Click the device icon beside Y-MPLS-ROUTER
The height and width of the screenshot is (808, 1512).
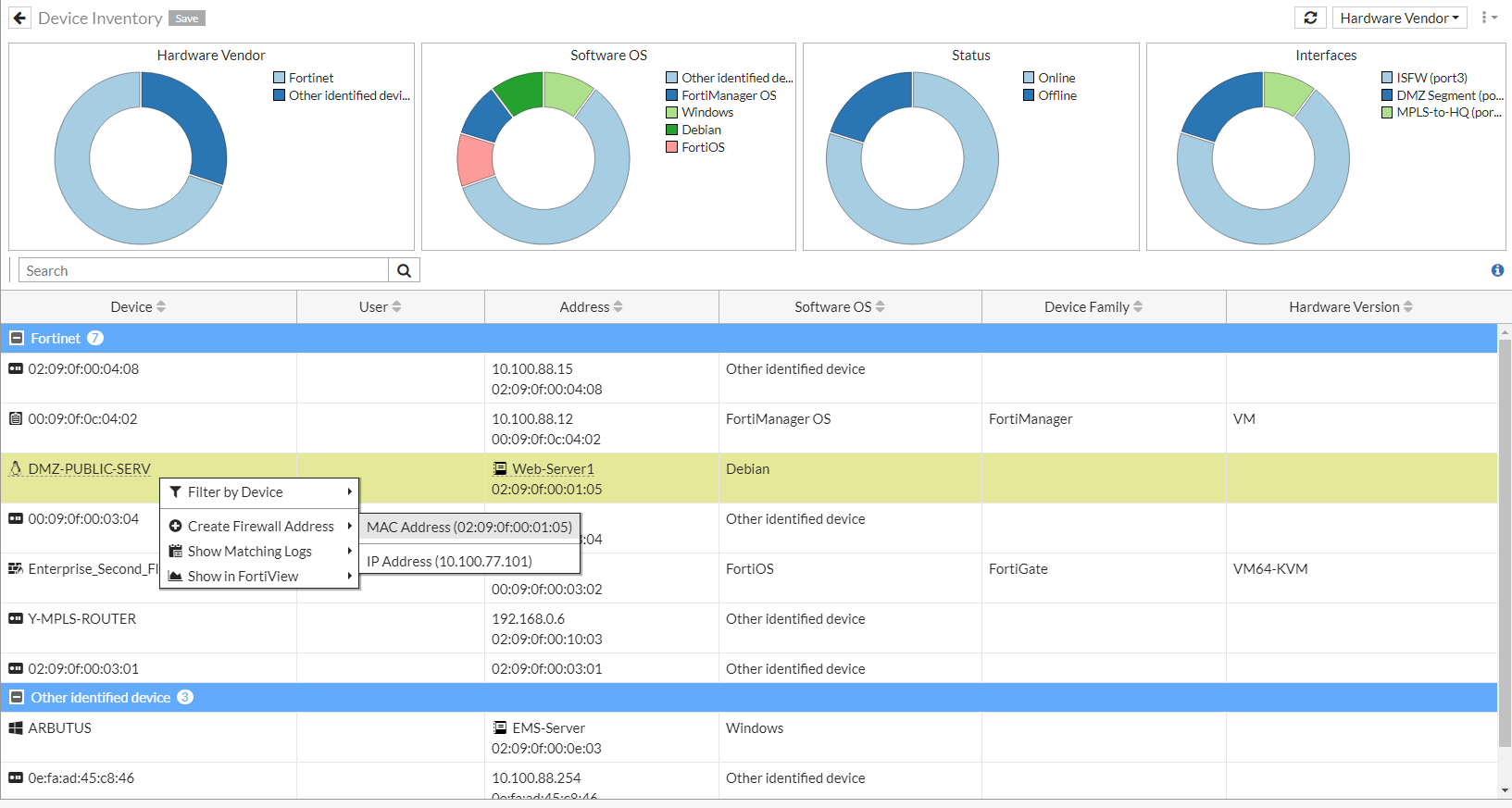(16, 618)
